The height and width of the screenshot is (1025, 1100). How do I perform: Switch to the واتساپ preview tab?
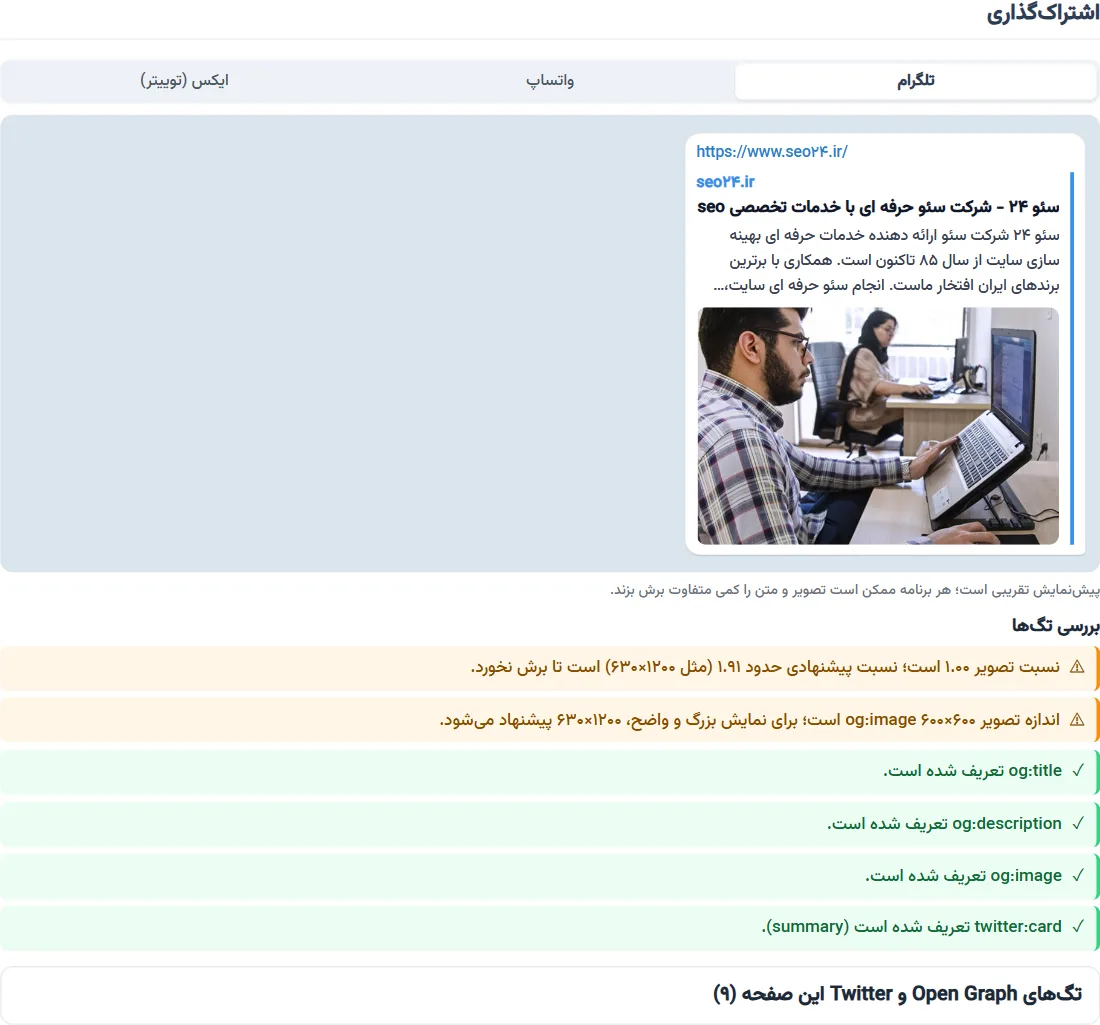tap(550, 81)
